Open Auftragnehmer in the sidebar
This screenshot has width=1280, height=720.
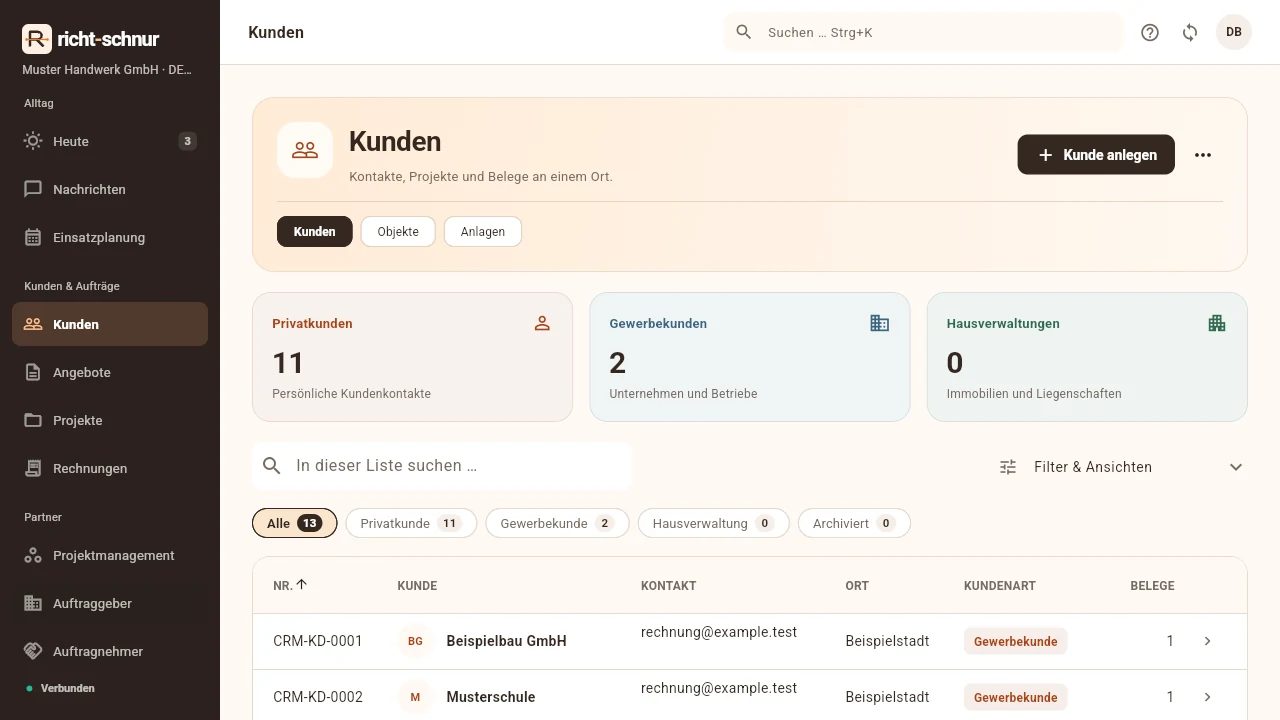(x=110, y=651)
